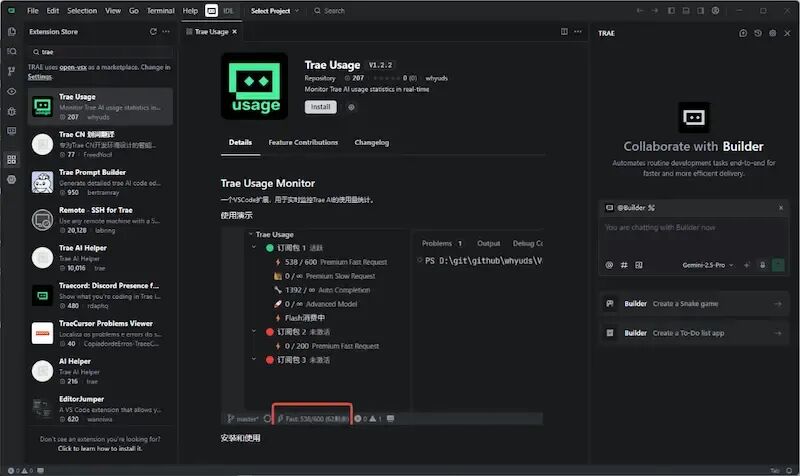Focus the extension search field containing trae
The image size is (800, 476).
[x=101, y=52]
